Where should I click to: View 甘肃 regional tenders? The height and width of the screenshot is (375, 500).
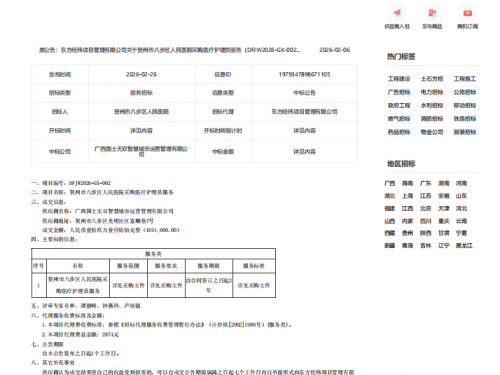coord(444,233)
